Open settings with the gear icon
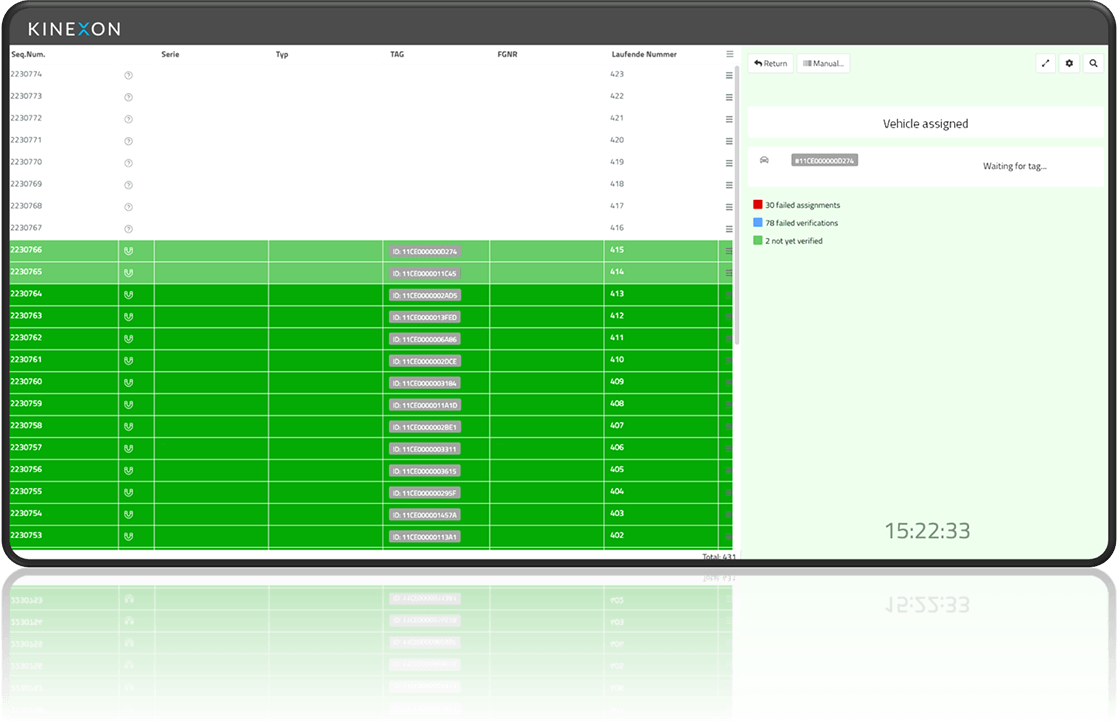Viewport: 1118px width, 725px height. (1069, 63)
